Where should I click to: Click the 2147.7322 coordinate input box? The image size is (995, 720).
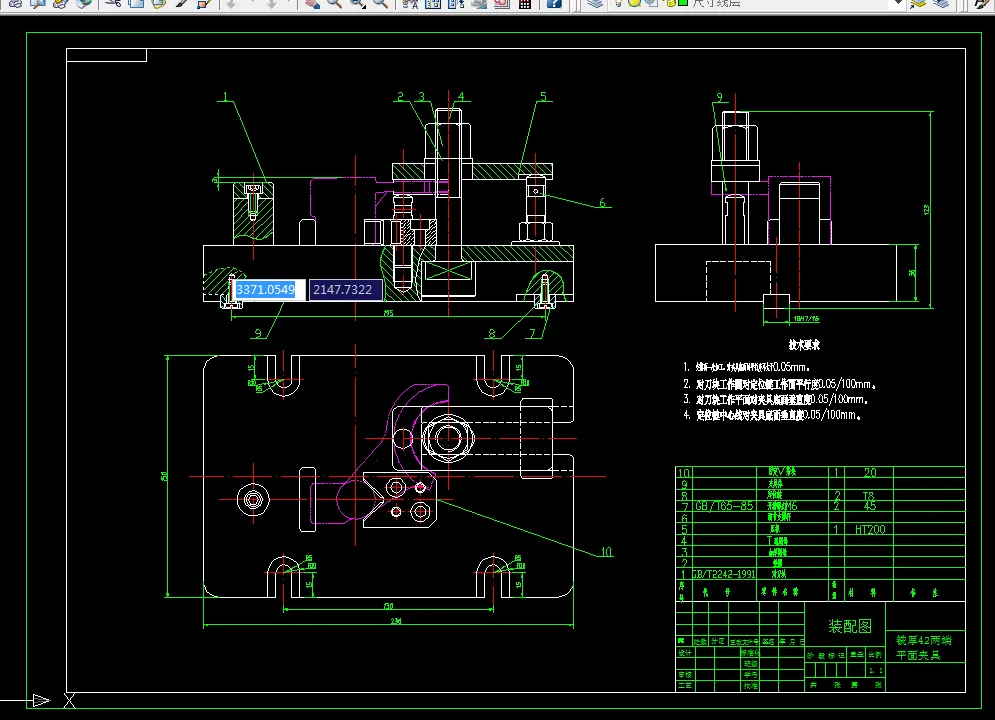click(x=345, y=290)
